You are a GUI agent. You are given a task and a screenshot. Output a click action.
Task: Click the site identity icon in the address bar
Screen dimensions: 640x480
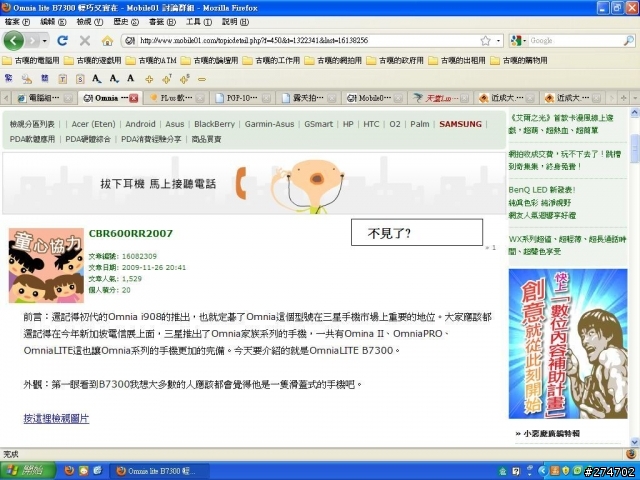tap(130, 40)
